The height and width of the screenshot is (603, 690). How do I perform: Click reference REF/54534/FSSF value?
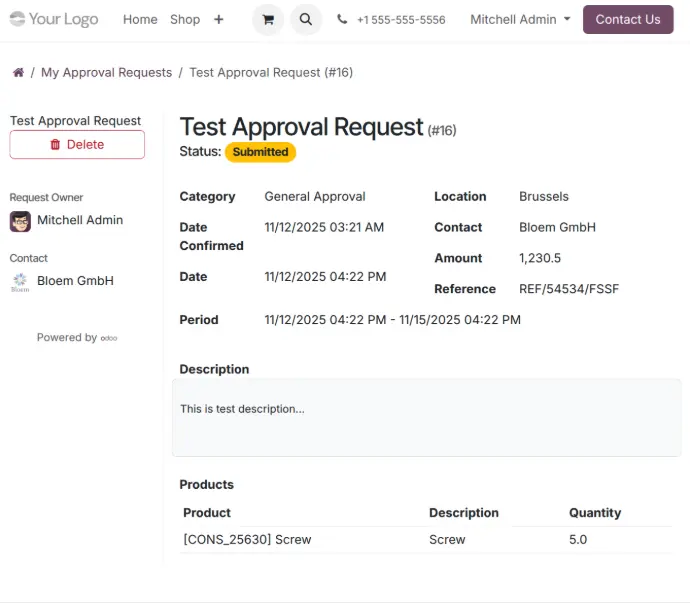pyautogui.click(x=568, y=289)
